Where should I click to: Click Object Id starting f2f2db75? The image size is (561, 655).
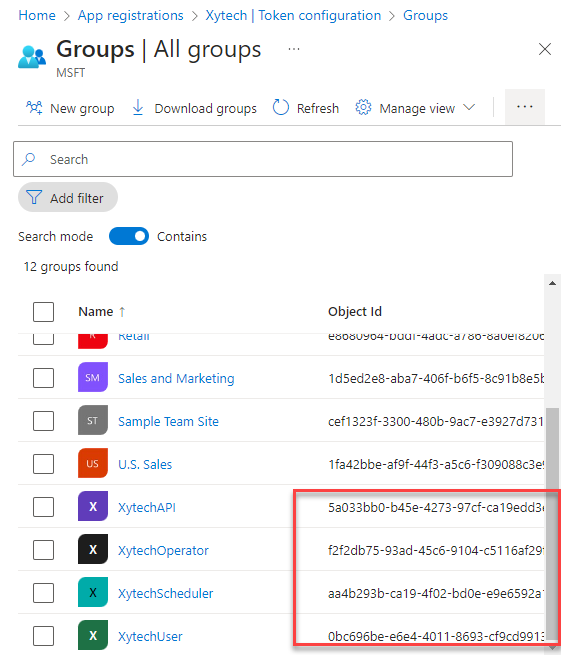[436, 551]
